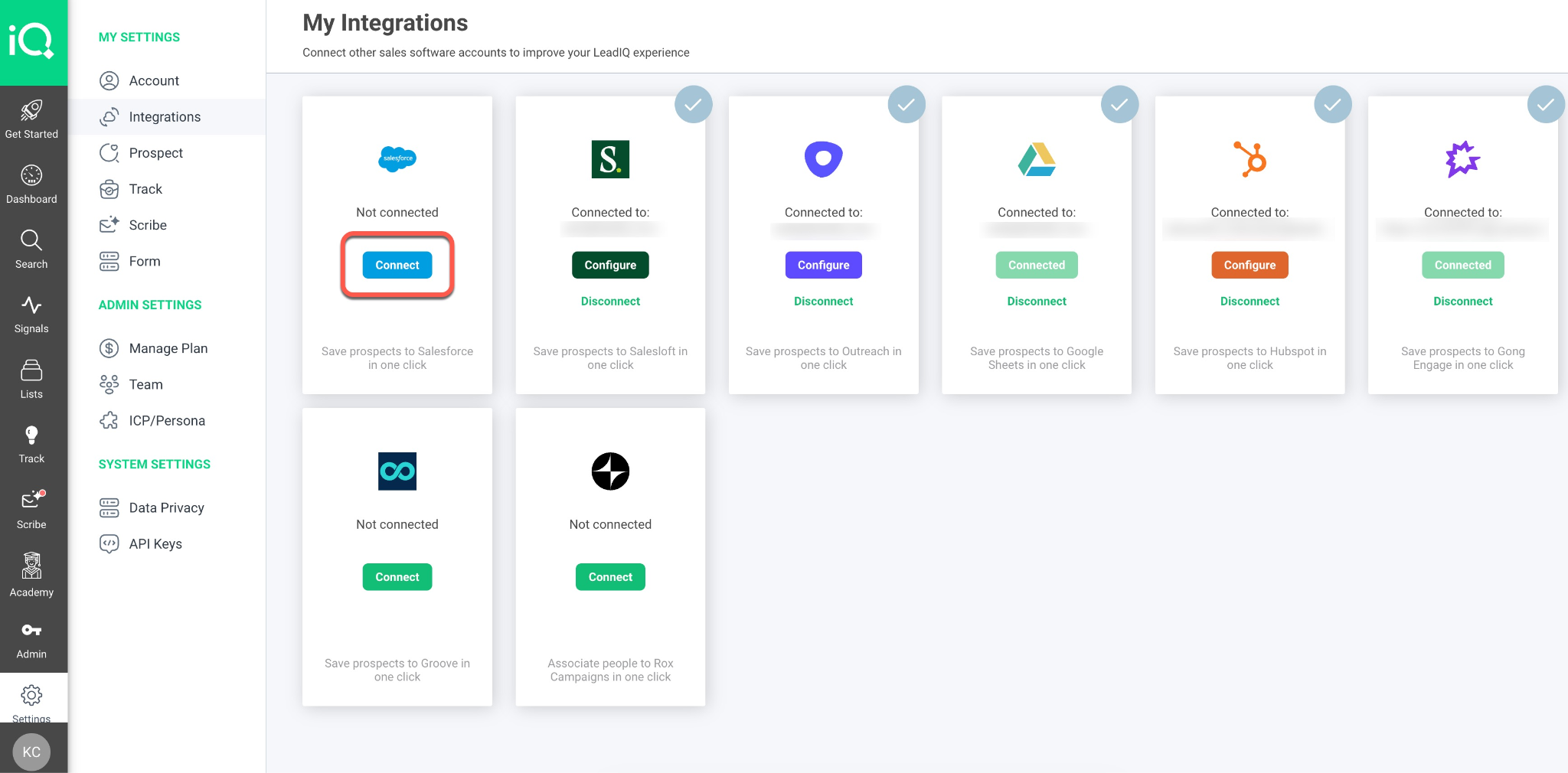Screen dimensions: 1568x773
Task: Click the HubSpot card checkmark badge
Action: pyautogui.click(x=1333, y=104)
